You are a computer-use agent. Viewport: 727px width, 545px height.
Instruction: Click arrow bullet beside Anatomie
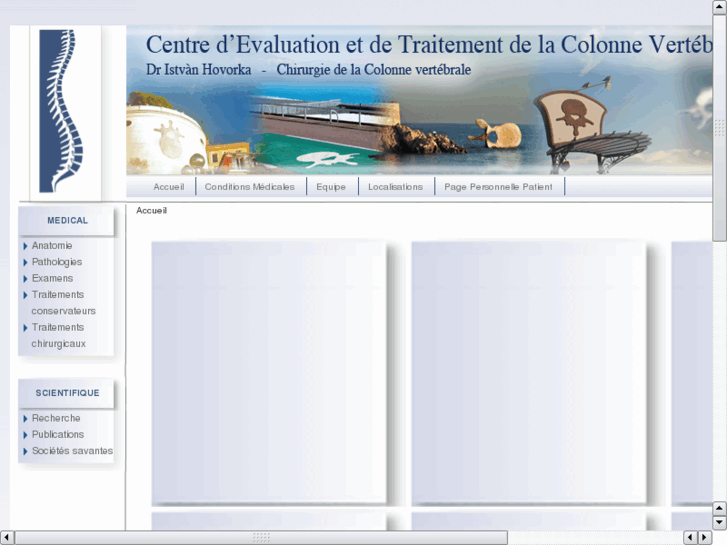pyautogui.click(x=25, y=246)
